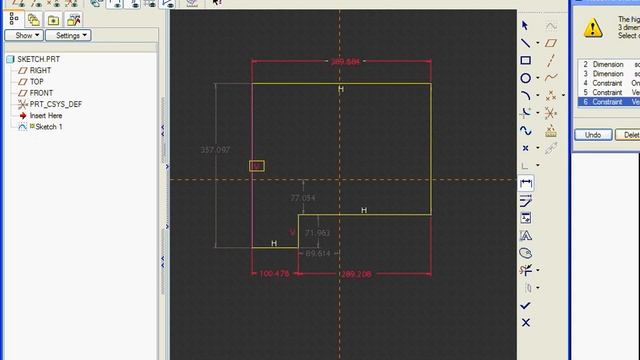Click the active Dimension tool
640x360 pixels.
(525, 183)
